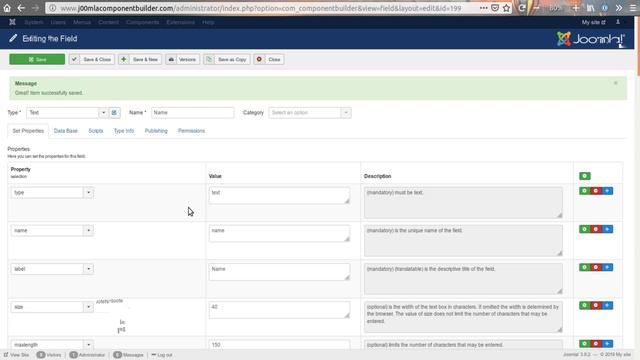
Task: Click the Pocket save icon
Action: pos(495,8)
